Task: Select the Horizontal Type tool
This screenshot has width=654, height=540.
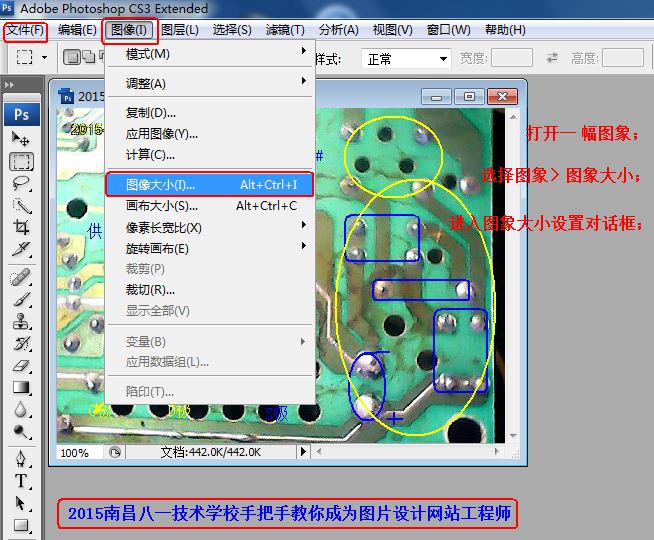Action: [x=21, y=481]
